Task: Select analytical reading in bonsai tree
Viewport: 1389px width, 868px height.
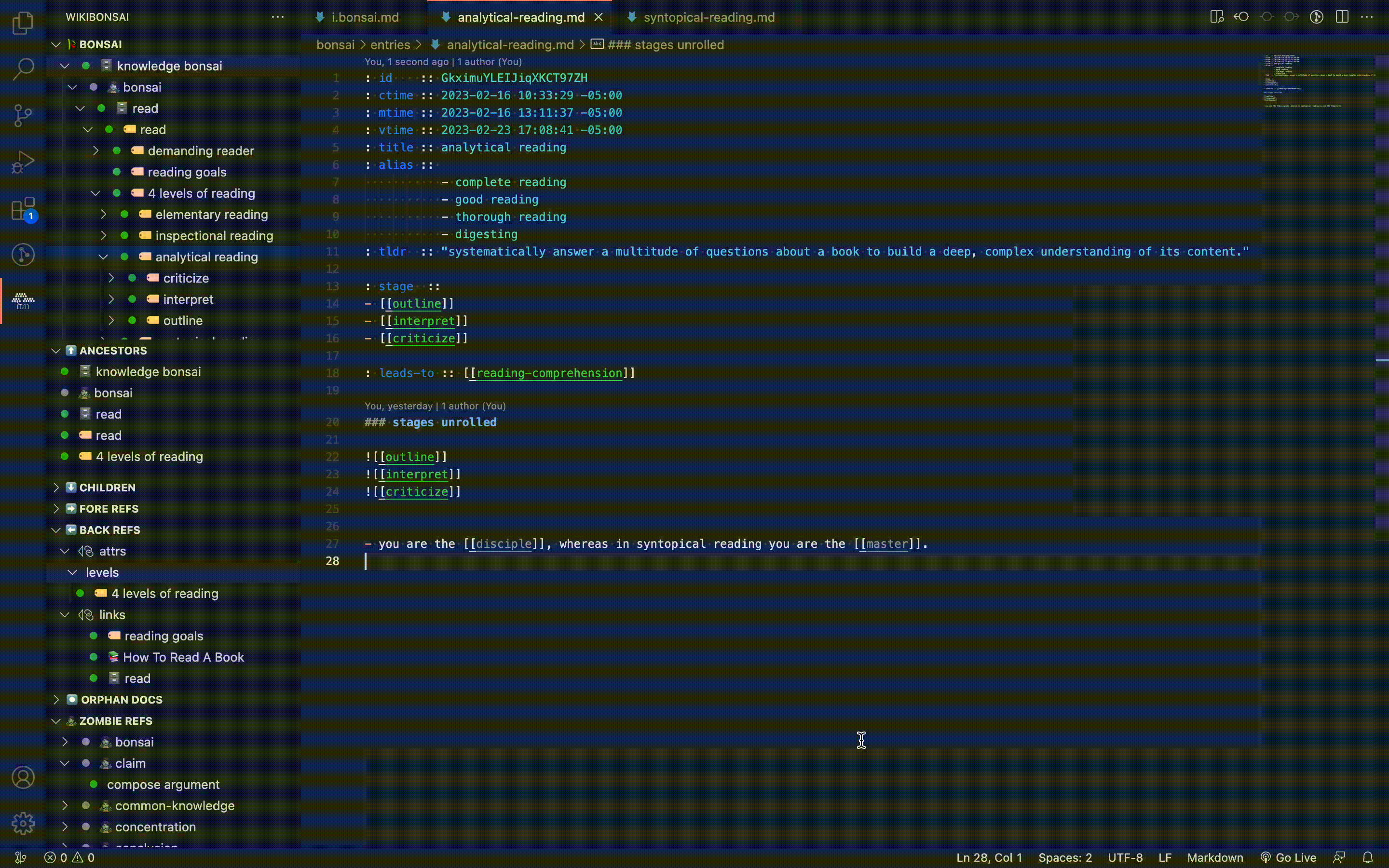Action: (173, 257)
